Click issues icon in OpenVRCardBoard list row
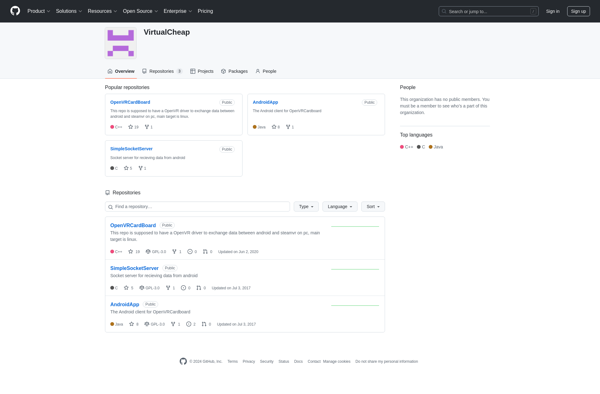This screenshot has height=394, width=600. 190,251
